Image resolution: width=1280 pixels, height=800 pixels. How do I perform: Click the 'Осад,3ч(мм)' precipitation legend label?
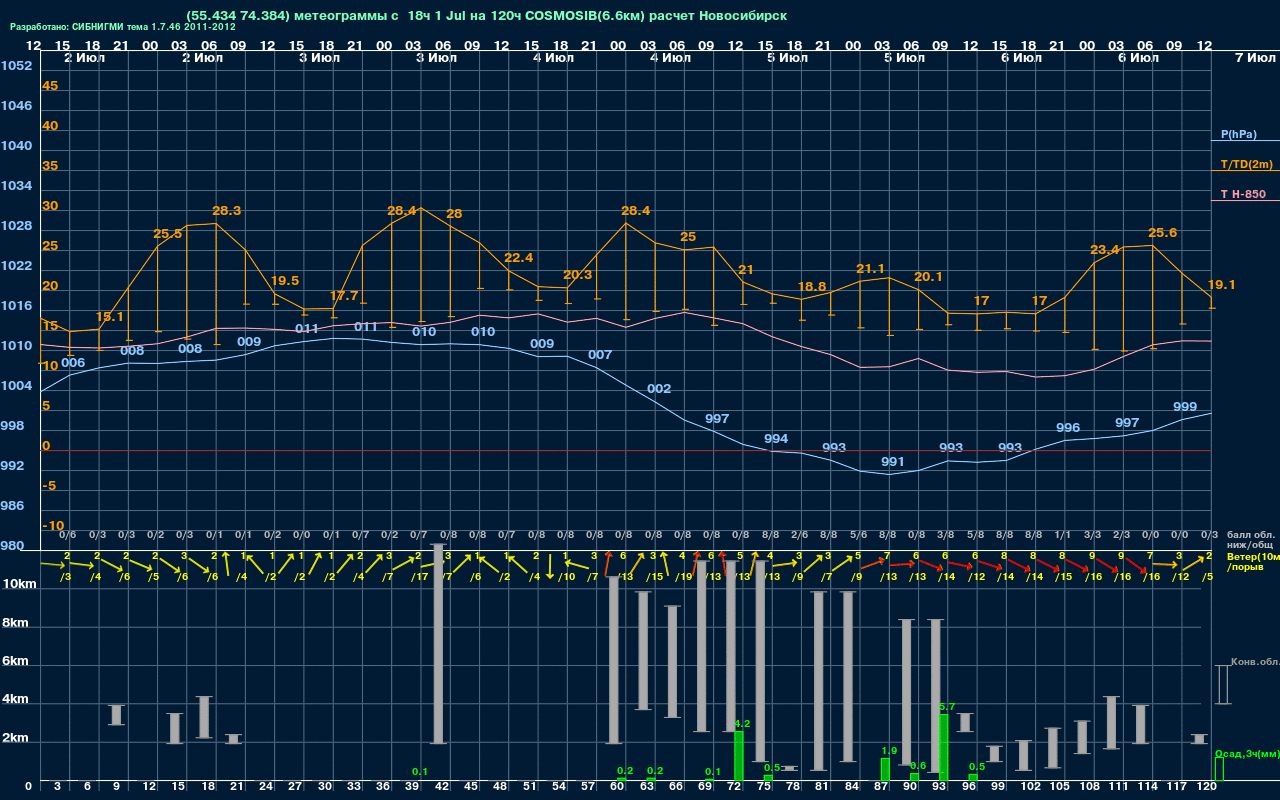click(x=1246, y=753)
